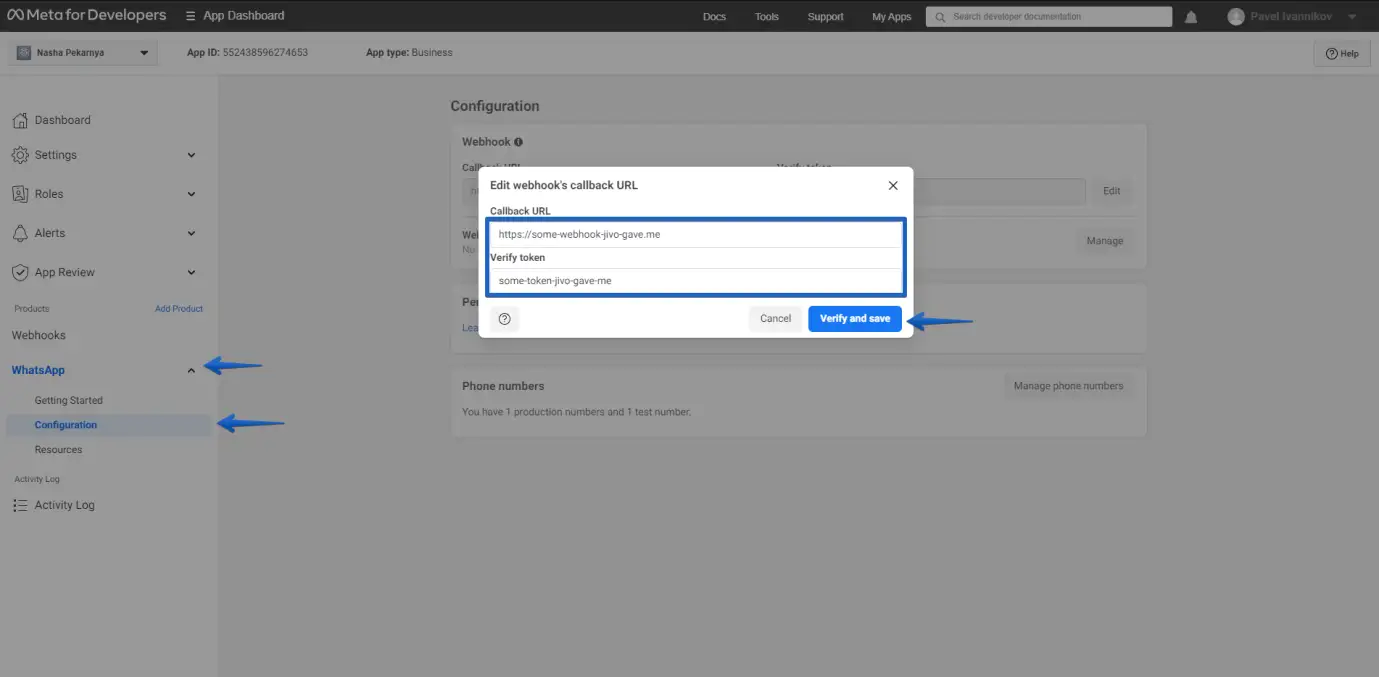Viewport: 1379px width, 677px height.
Task: Click the Verify token input field
Action: (x=696, y=281)
